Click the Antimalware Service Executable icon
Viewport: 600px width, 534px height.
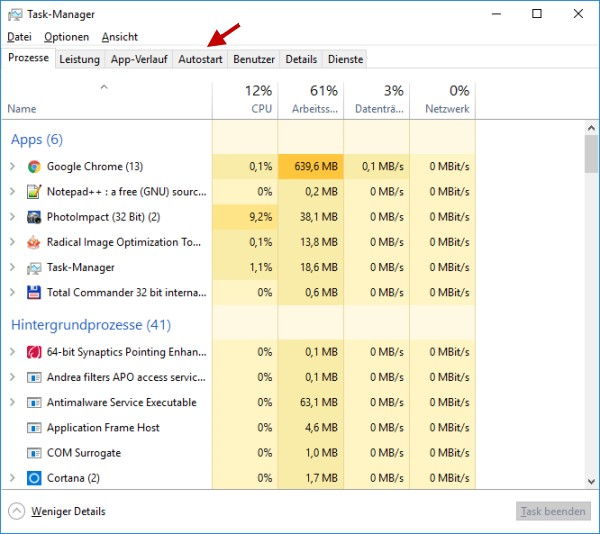tap(34, 403)
